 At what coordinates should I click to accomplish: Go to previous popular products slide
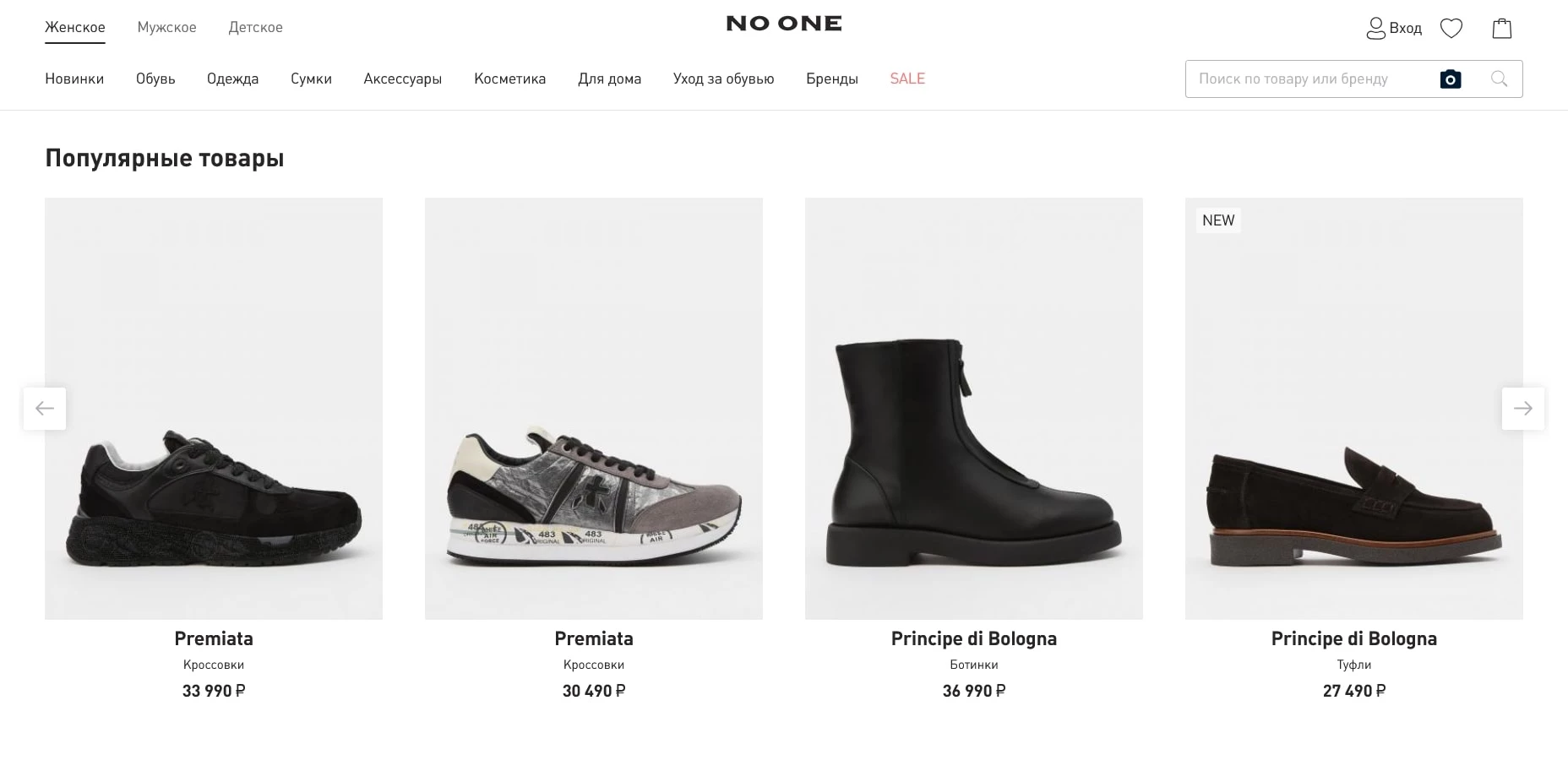45,409
